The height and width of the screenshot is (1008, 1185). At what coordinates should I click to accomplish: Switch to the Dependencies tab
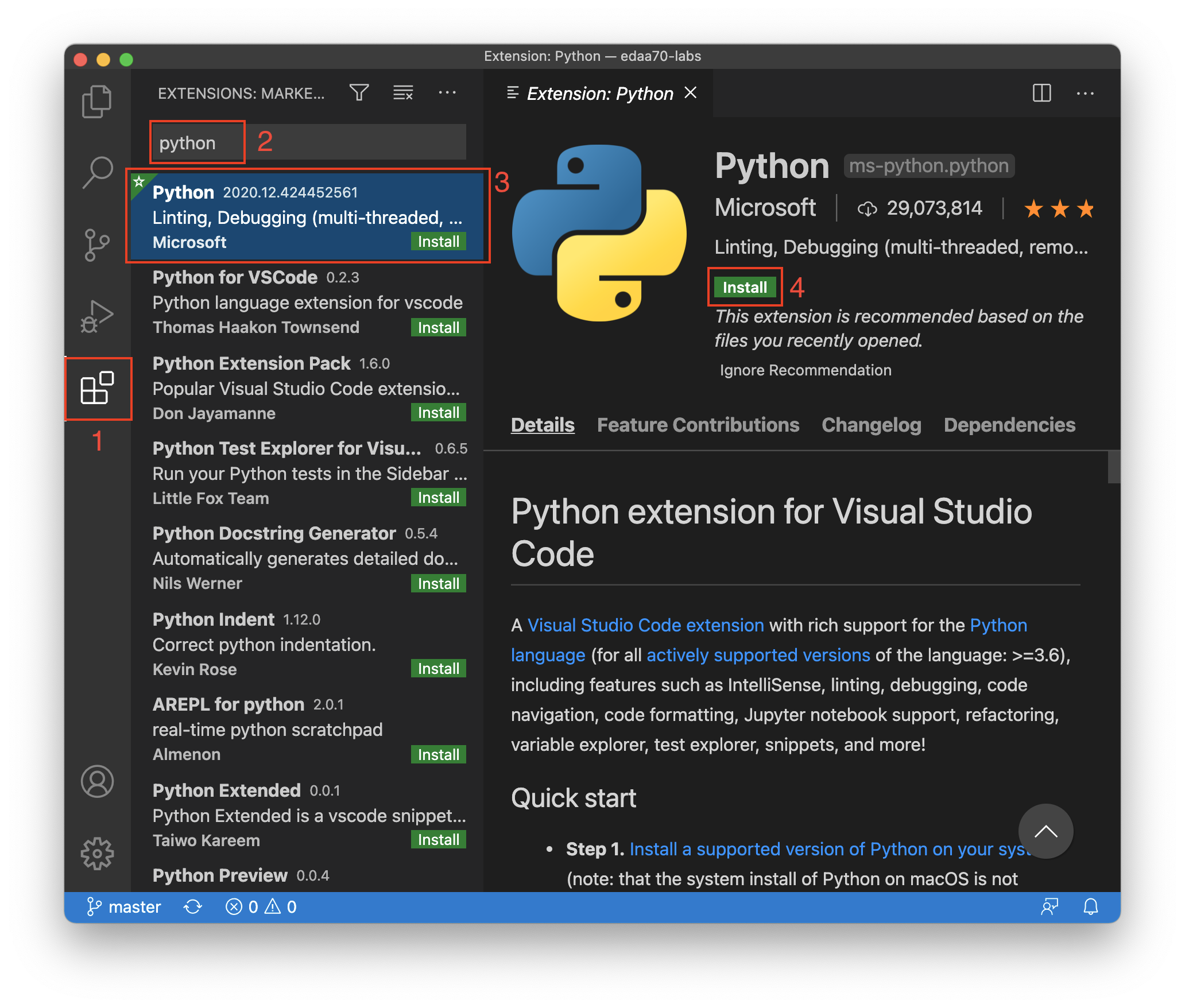click(1009, 425)
